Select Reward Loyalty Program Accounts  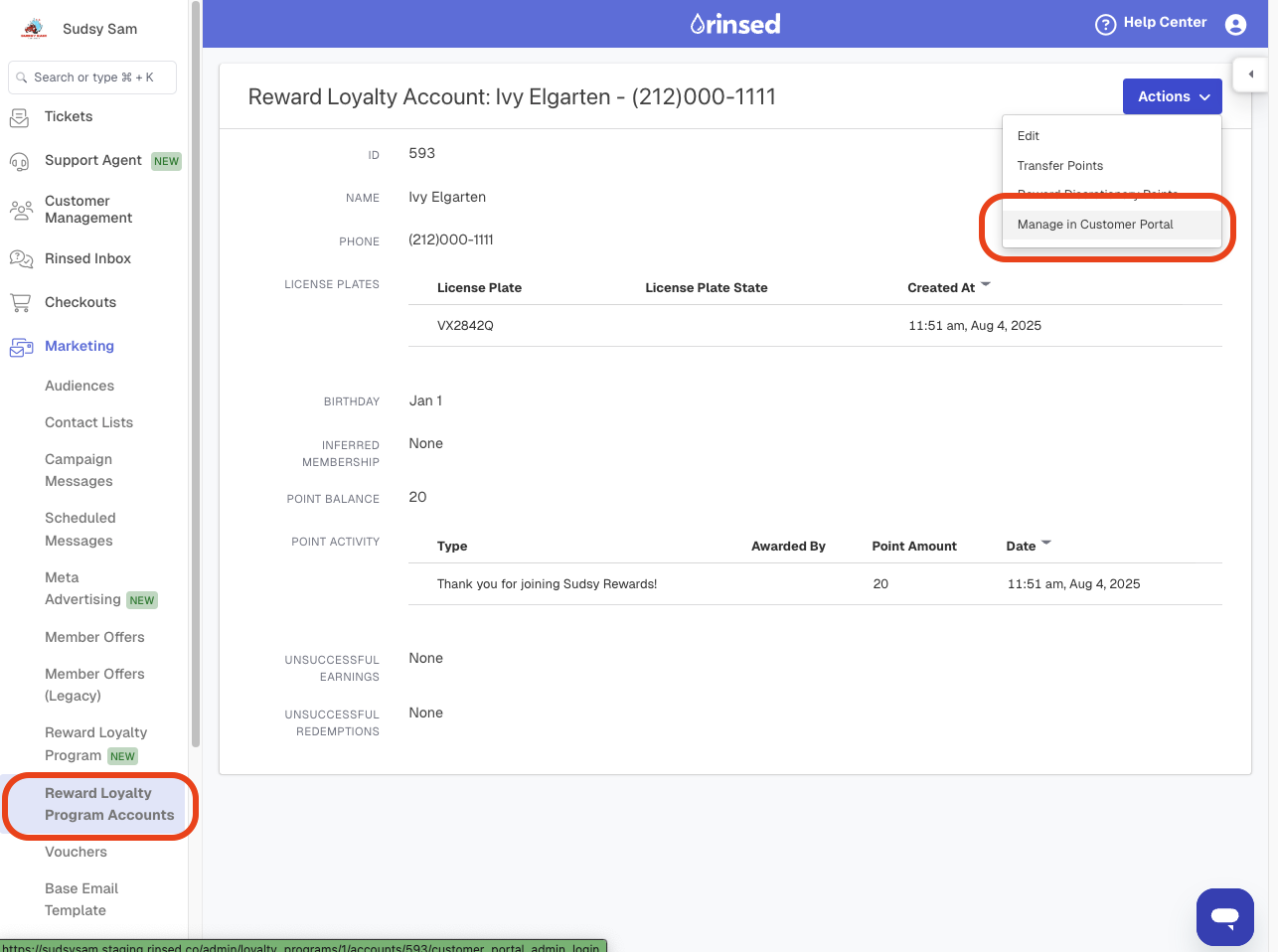[109, 804]
